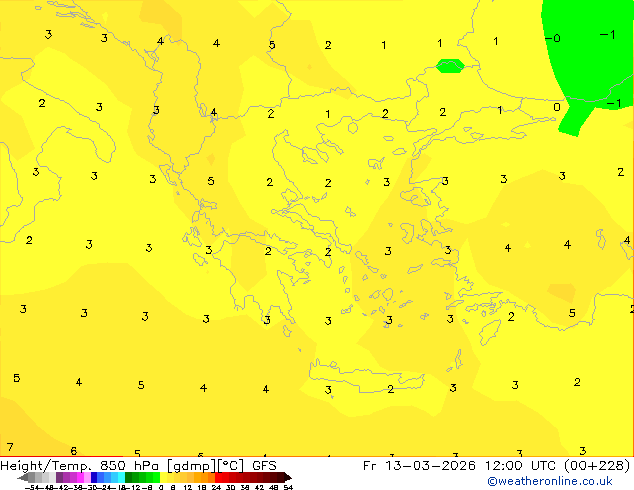Select the '[gdmp]' unit label
Screen dimensions: 634x490
click(x=192, y=466)
